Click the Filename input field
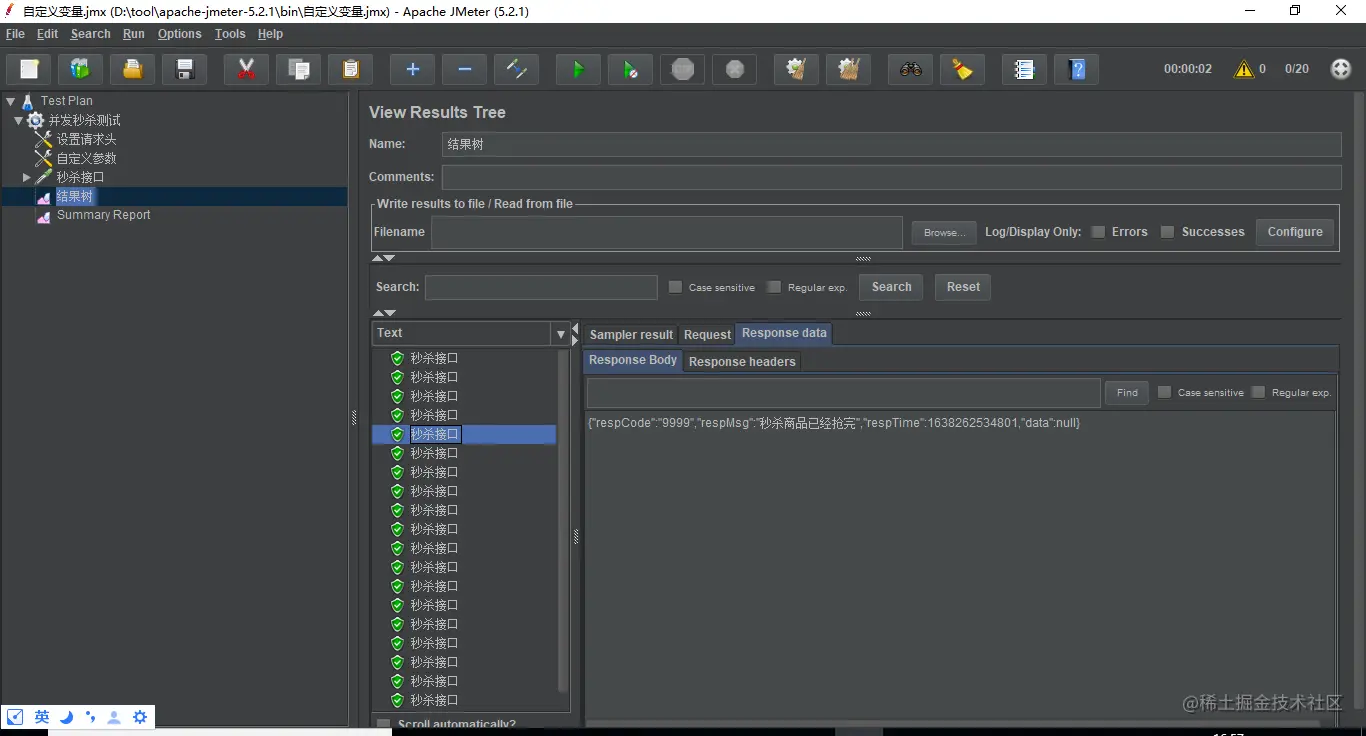 [666, 232]
